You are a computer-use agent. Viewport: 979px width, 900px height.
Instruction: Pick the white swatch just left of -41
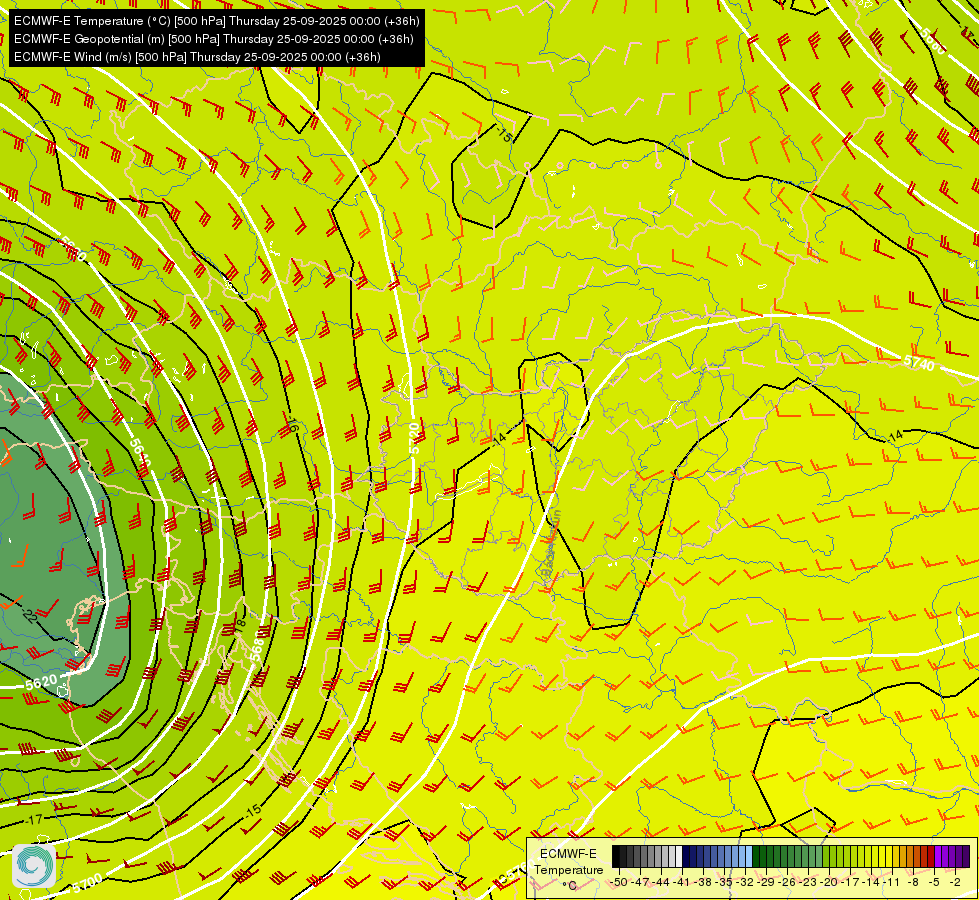pyautogui.click(x=679, y=856)
